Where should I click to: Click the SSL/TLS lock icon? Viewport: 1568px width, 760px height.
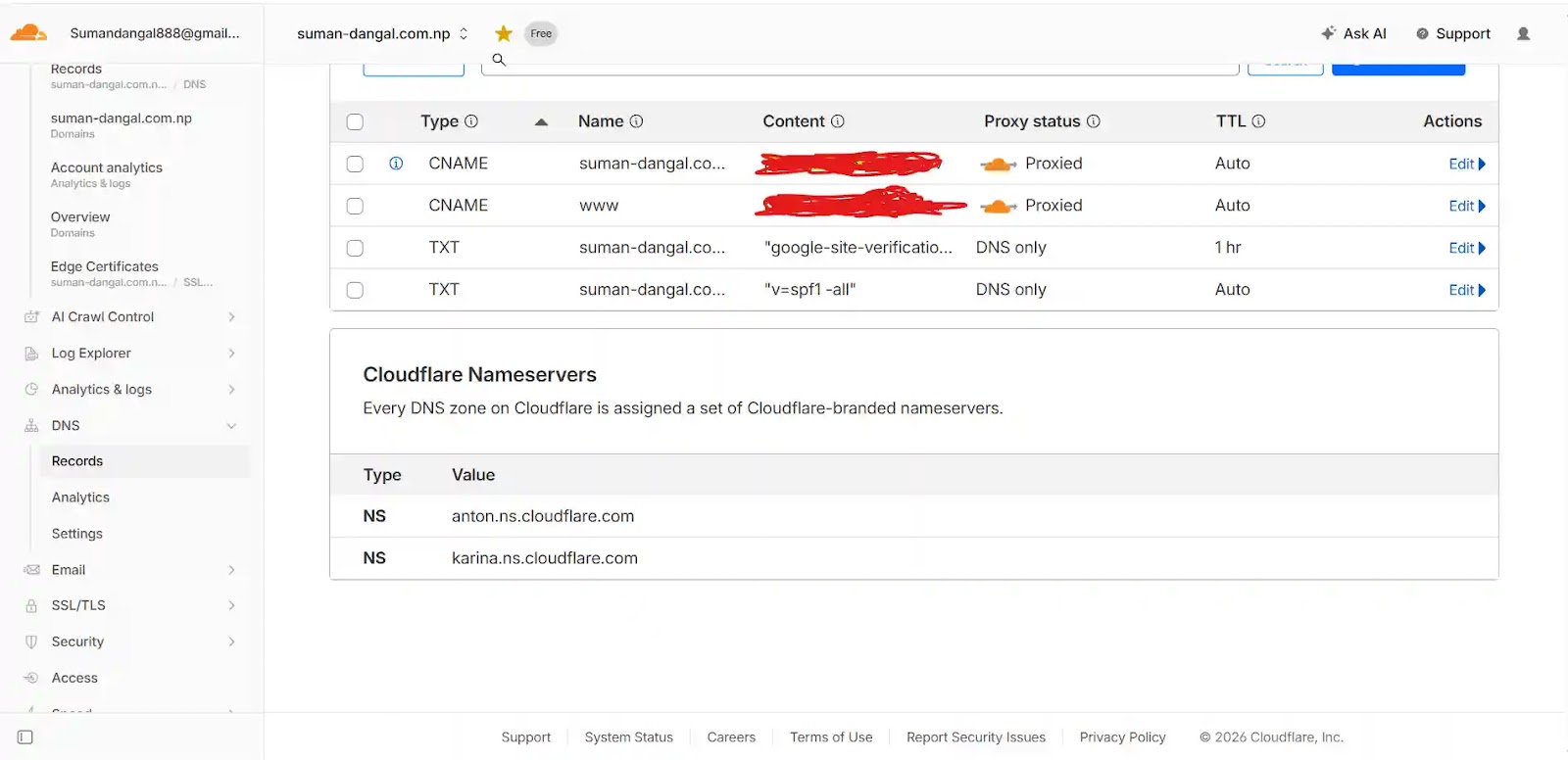pos(31,606)
